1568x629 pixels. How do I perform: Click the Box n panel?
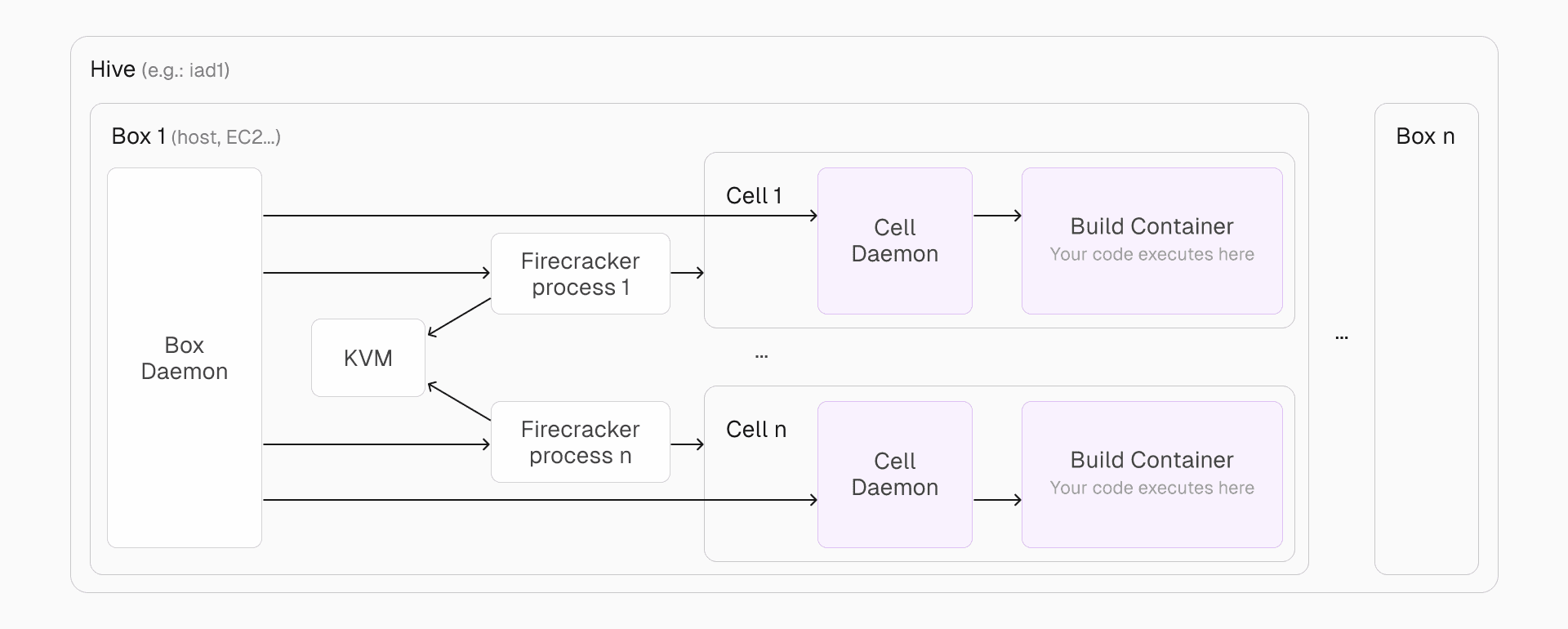(x=1426, y=339)
